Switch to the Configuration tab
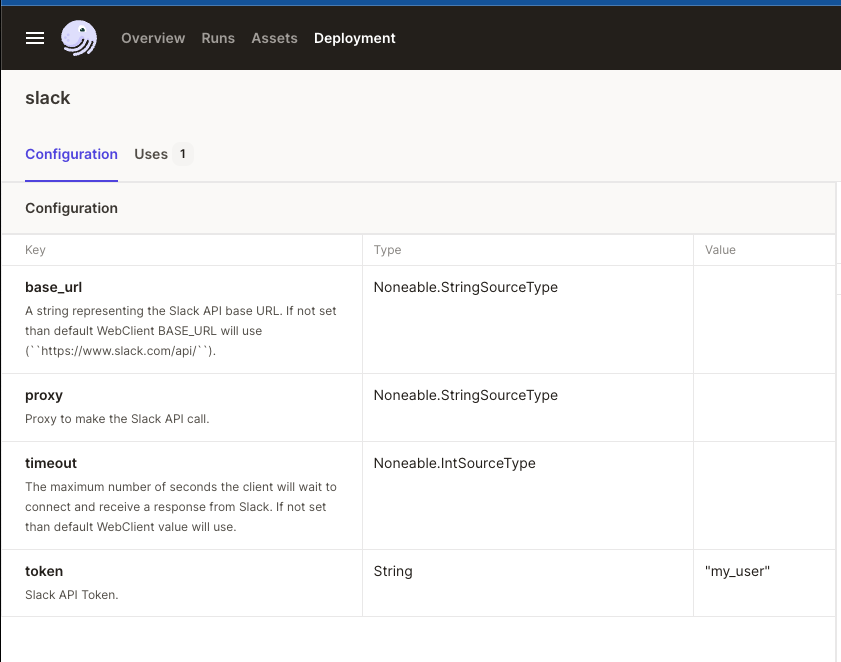 point(71,154)
